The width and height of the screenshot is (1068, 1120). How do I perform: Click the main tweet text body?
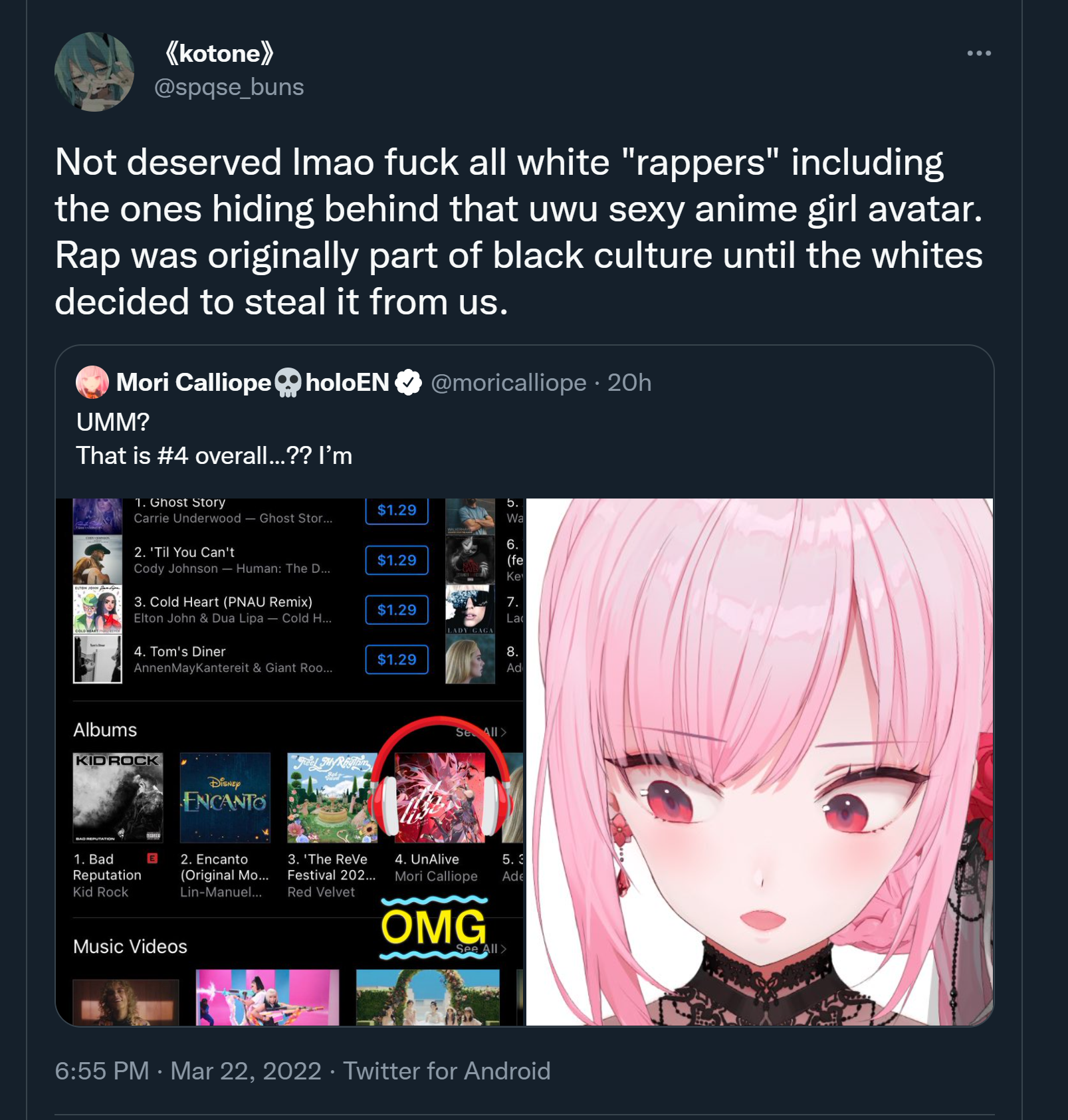[x=518, y=232]
